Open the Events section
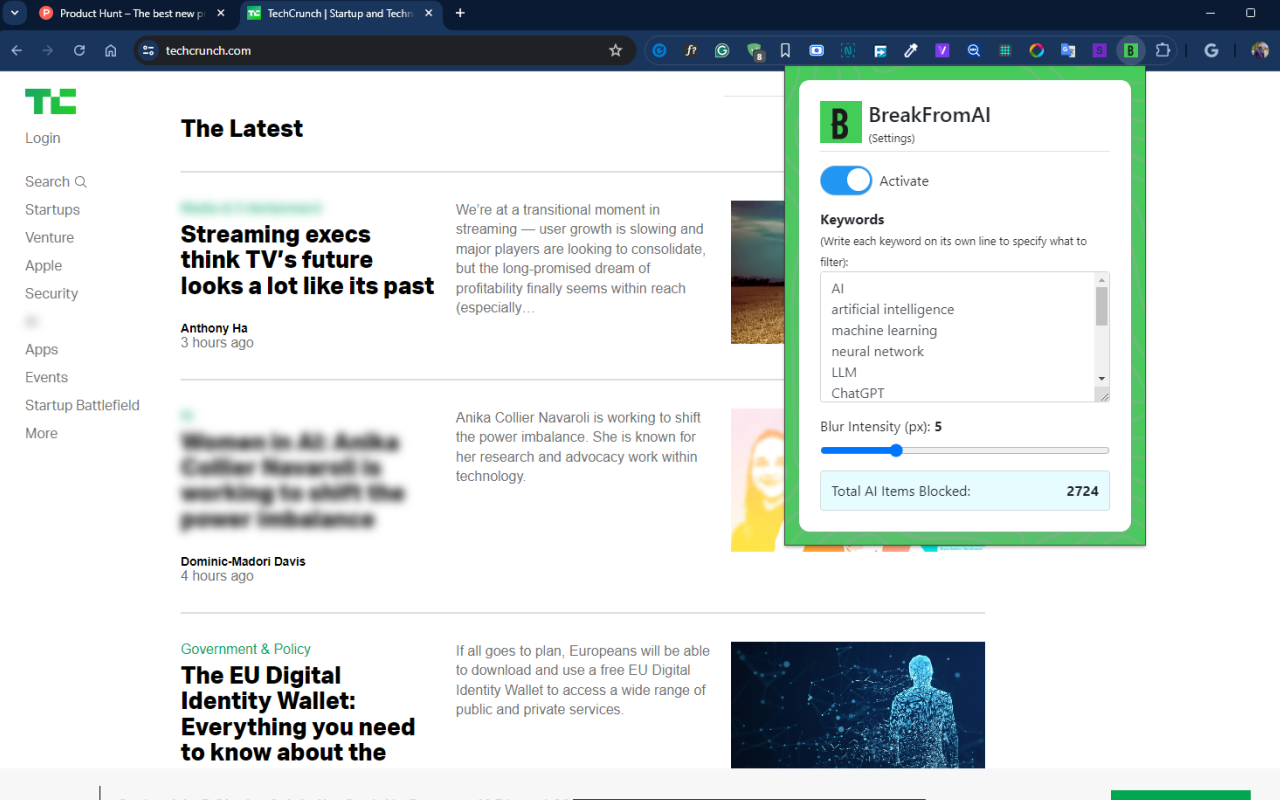 [x=46, y=377]
